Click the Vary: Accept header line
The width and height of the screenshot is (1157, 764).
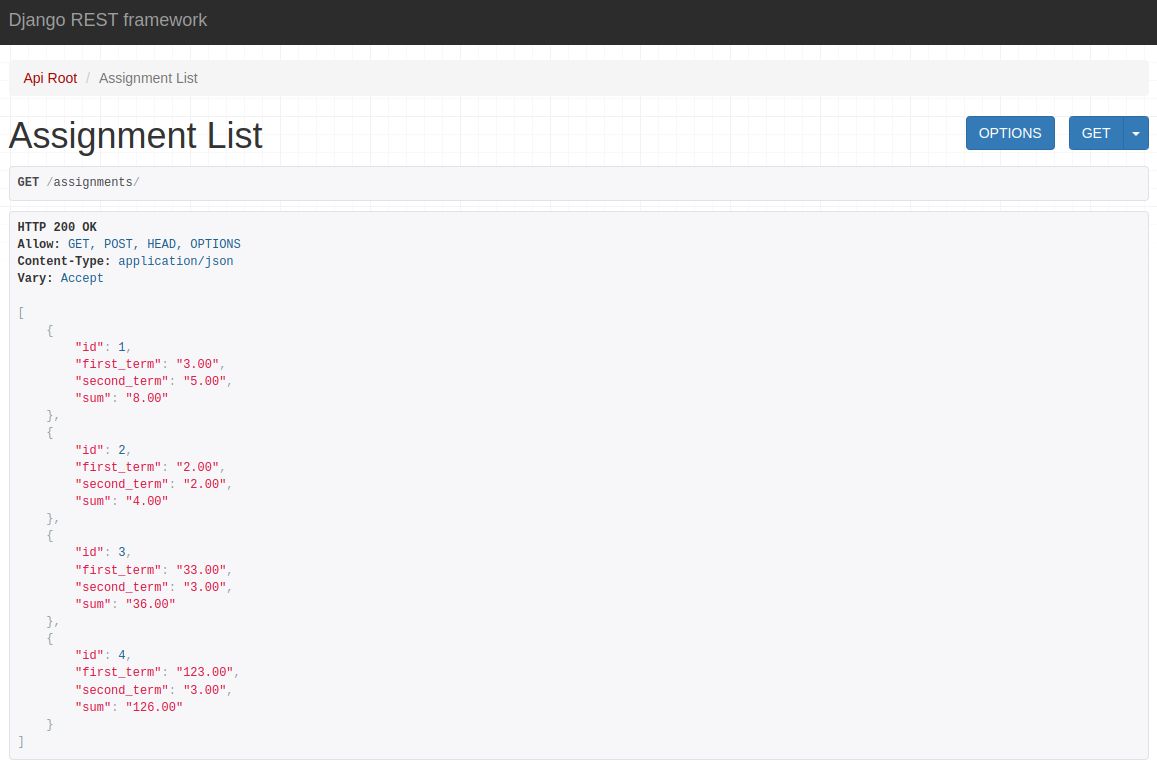coord(61,278)
